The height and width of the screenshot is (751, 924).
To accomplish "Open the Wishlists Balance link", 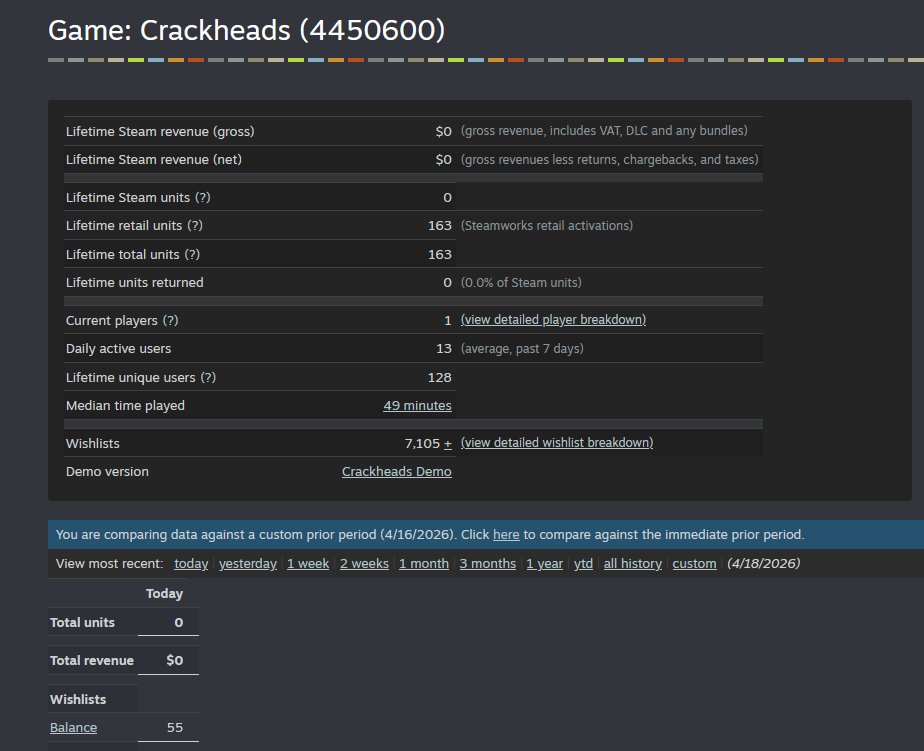I will (73, 727).
